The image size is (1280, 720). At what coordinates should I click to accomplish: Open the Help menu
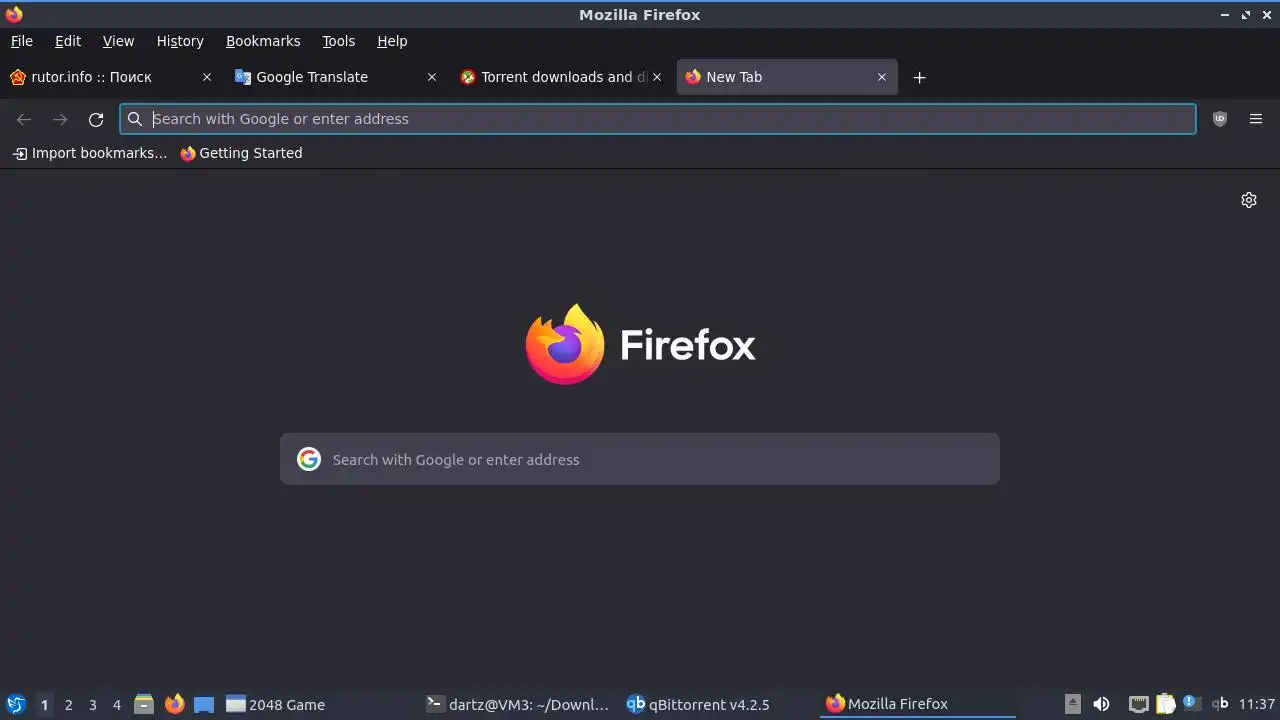tap(392, 41)
